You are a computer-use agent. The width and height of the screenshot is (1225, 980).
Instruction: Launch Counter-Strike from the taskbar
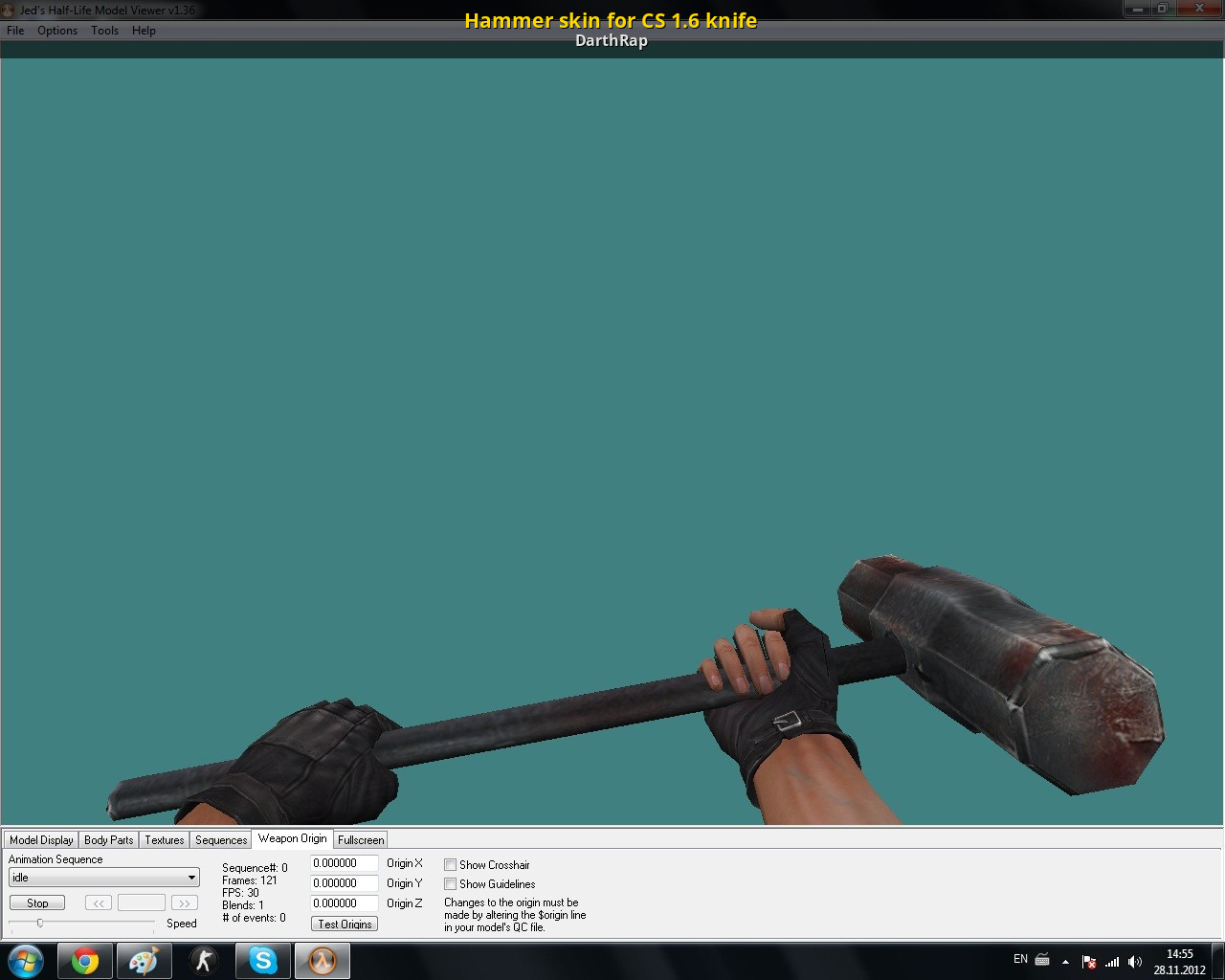coord(203,960)
